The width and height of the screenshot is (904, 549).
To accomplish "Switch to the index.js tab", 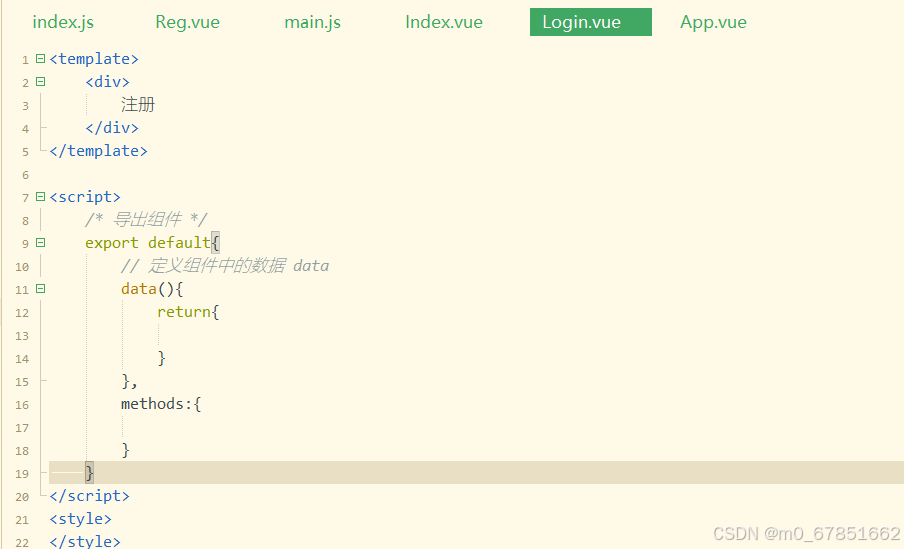I will tap(63, 22).
